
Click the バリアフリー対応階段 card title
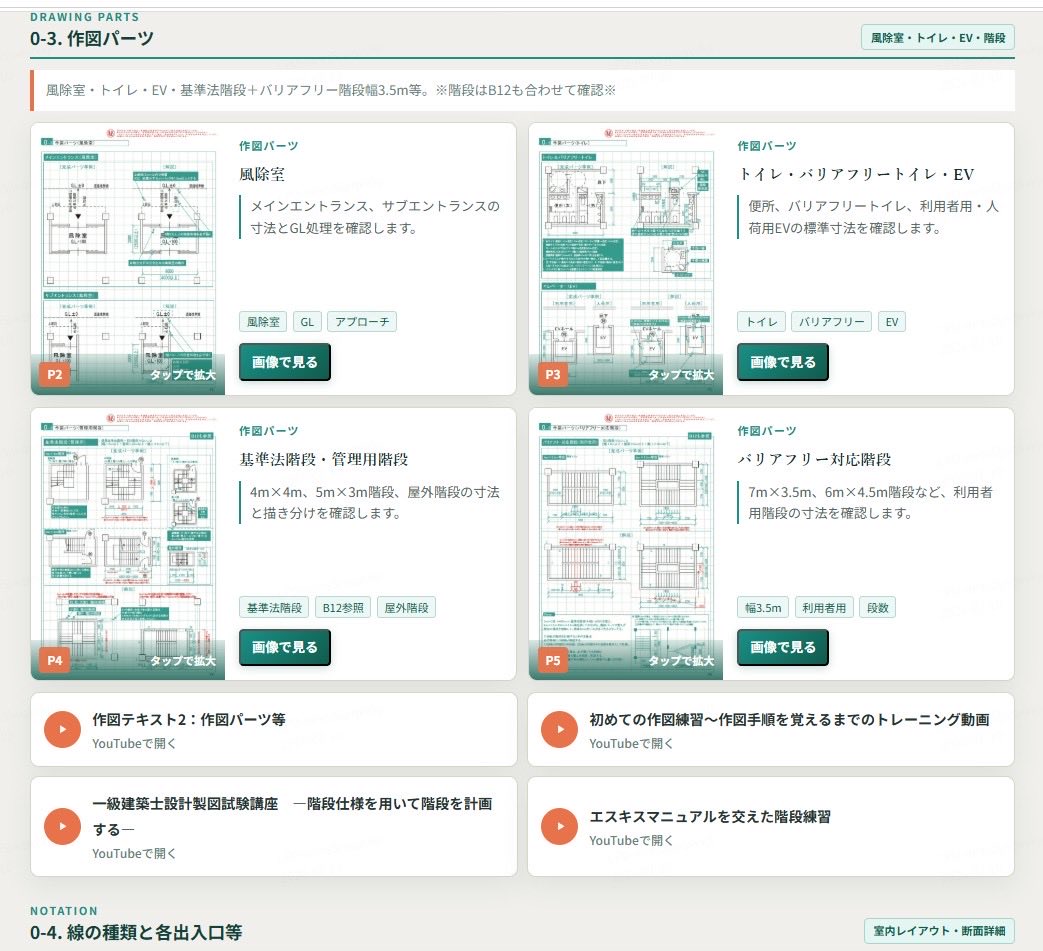pos(815,460)
